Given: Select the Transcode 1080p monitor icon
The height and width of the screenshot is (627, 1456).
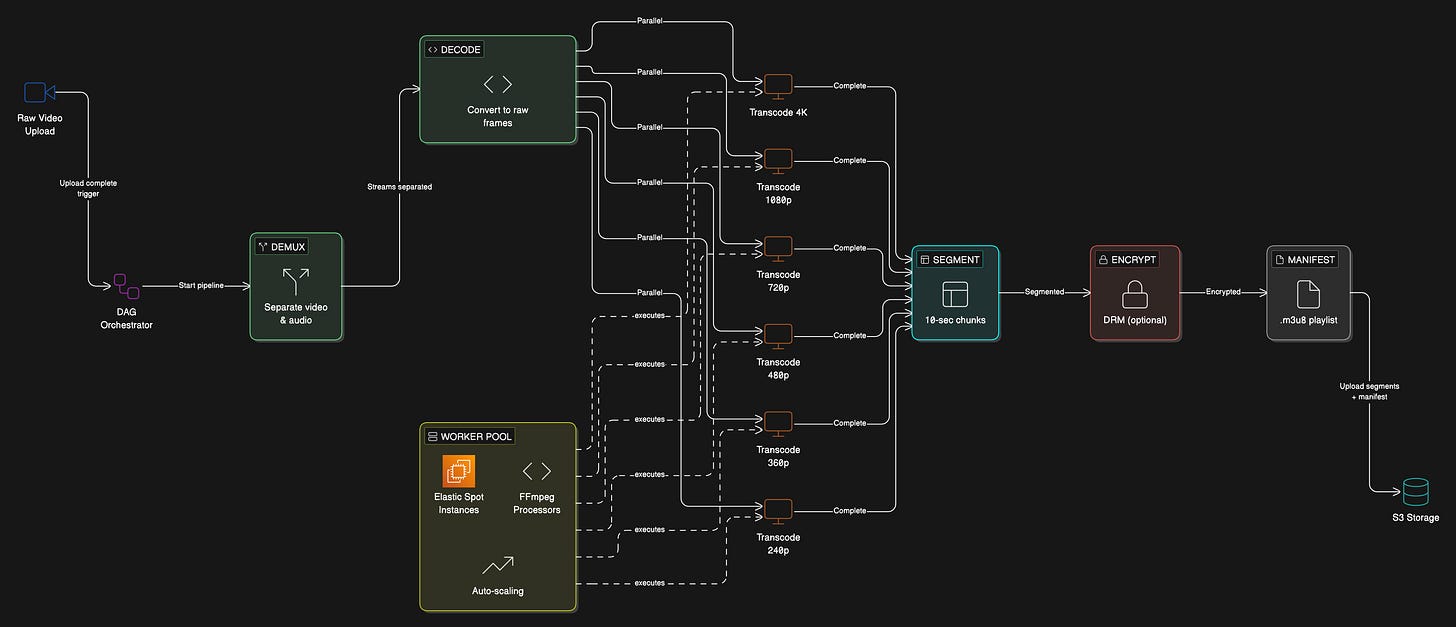Looking at the screenshot, I should tap(778, 161).
